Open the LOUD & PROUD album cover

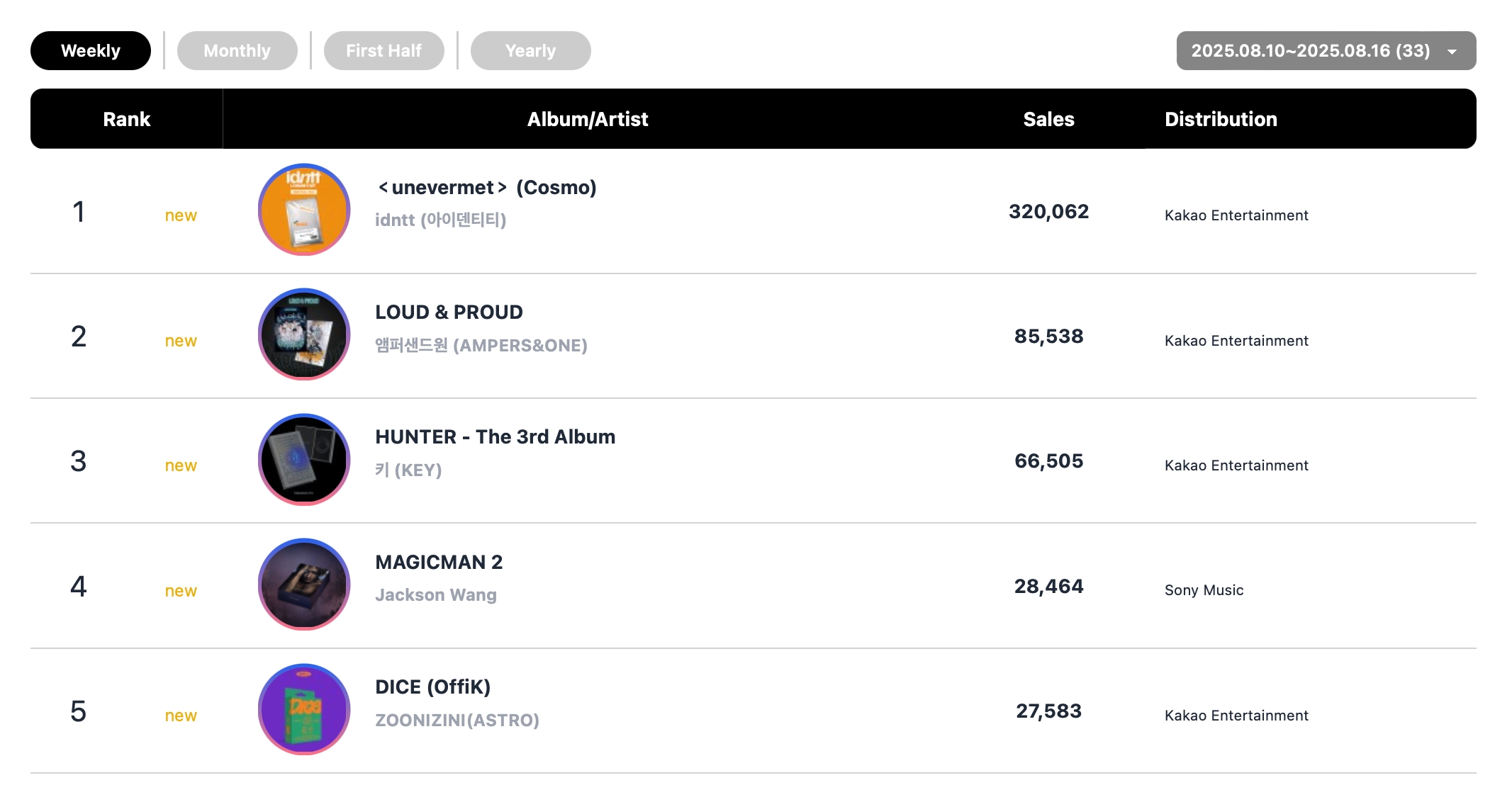(304, 334)
